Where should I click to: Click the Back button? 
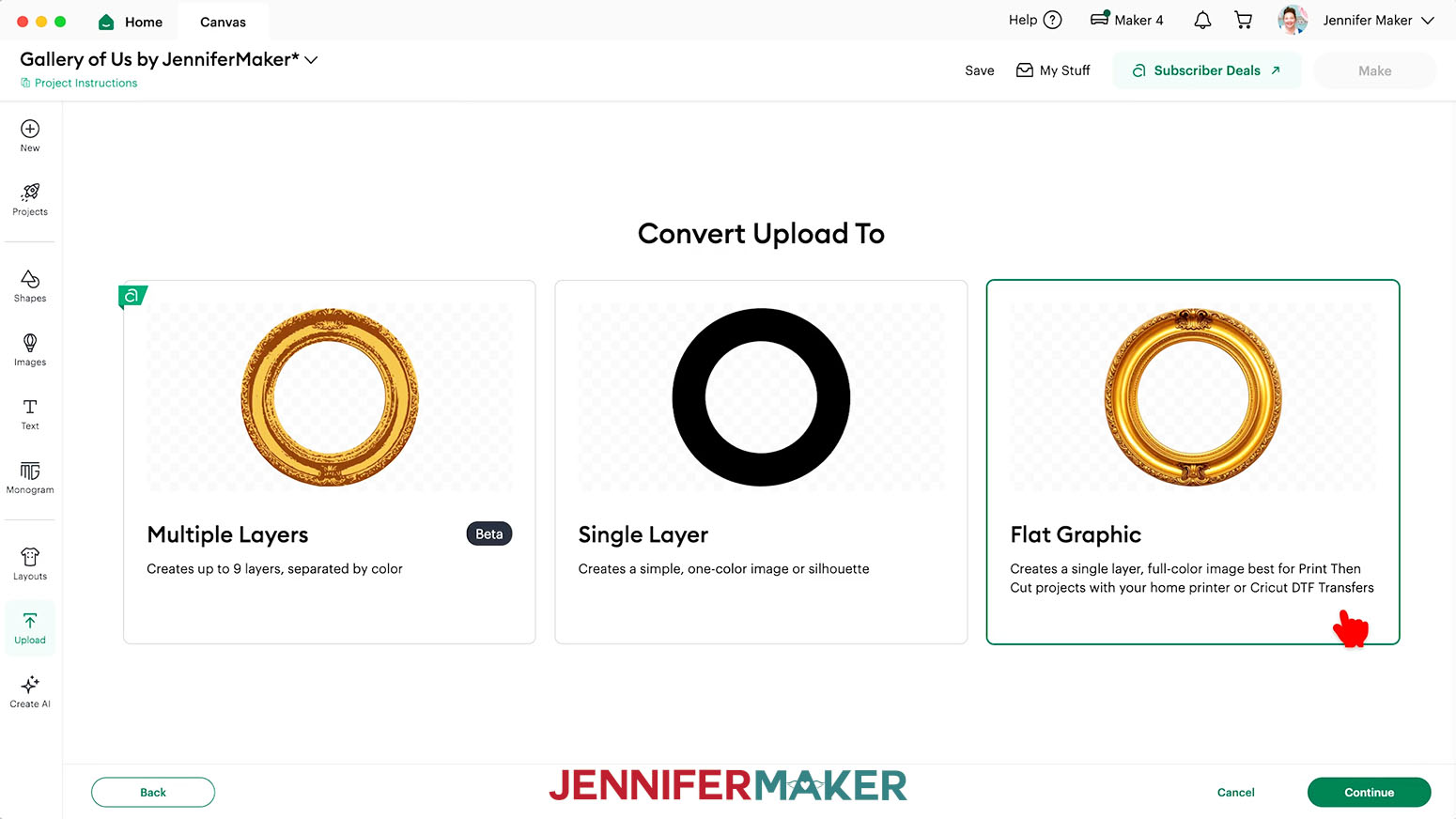point(153,792)
